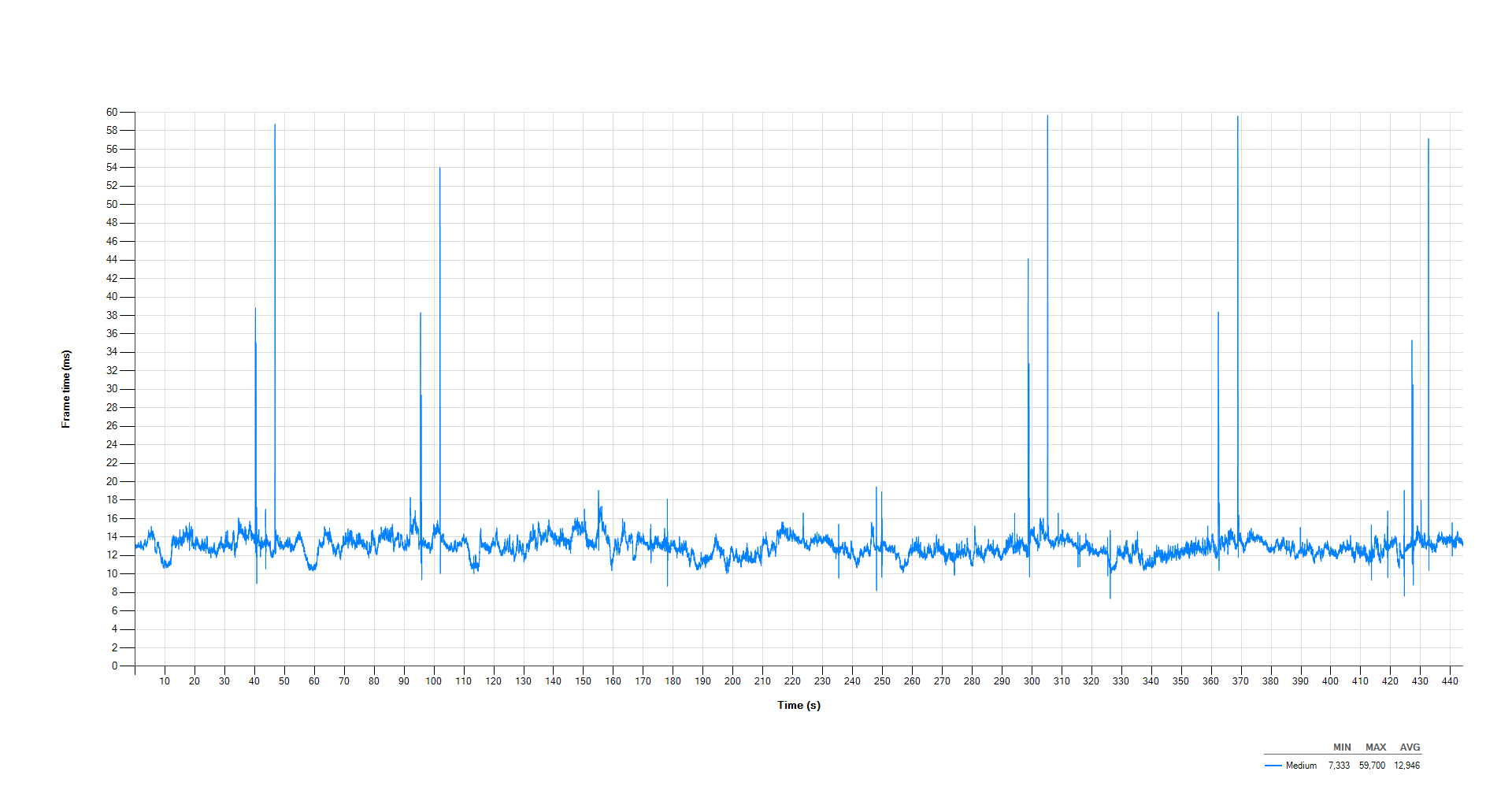Click the peak of the spike near 305 seconds
This screenshot has height=801, width=1512.
coord(1047,117)
